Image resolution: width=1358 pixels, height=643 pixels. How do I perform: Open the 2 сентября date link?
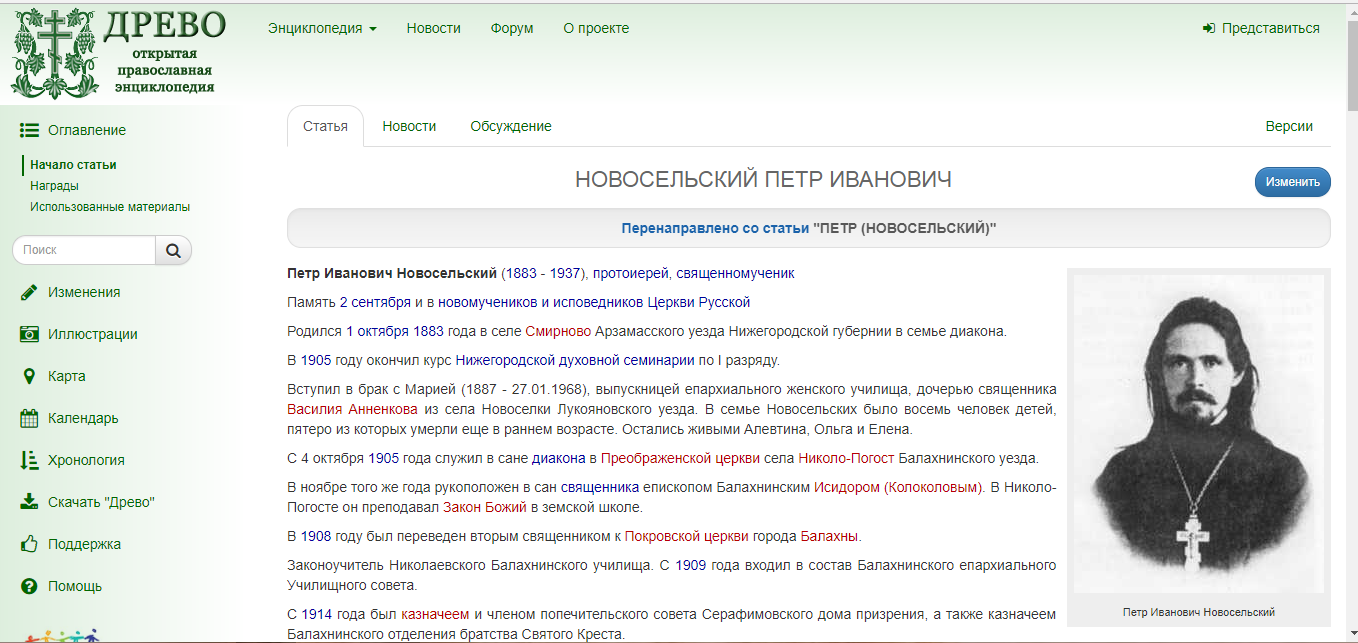375,302
